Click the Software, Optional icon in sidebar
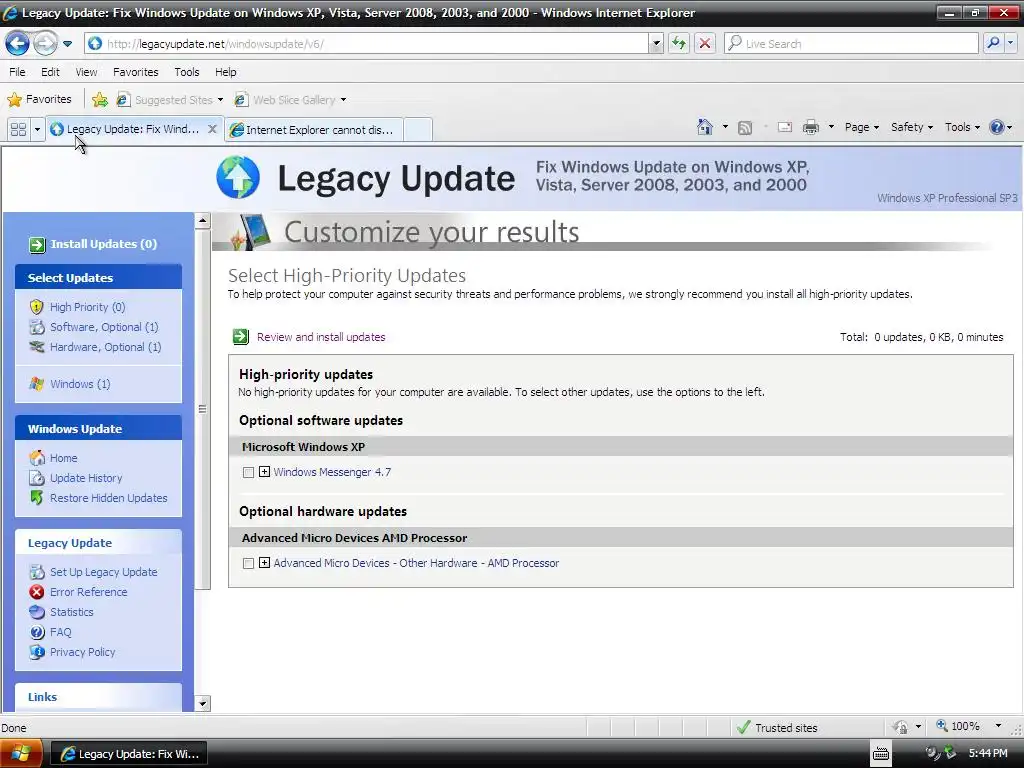Image resolution: width=1024 pixels, height=768 pixels. coord(37,327)
